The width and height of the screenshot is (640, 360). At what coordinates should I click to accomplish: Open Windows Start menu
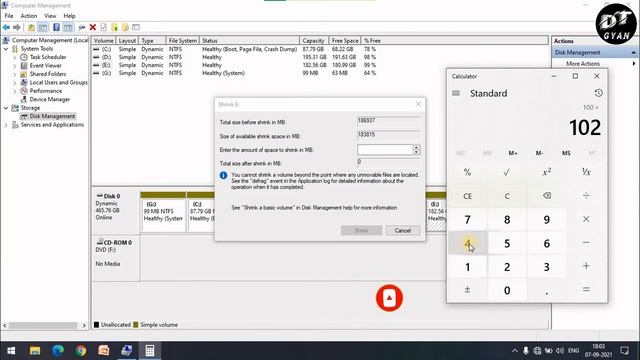pos(11,351)
